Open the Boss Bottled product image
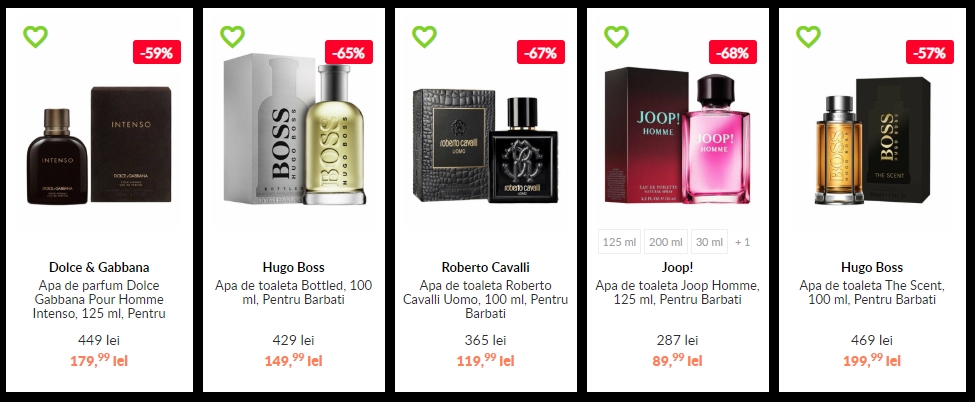Viewport: 975px width, 402px height. tap(294, 129)
